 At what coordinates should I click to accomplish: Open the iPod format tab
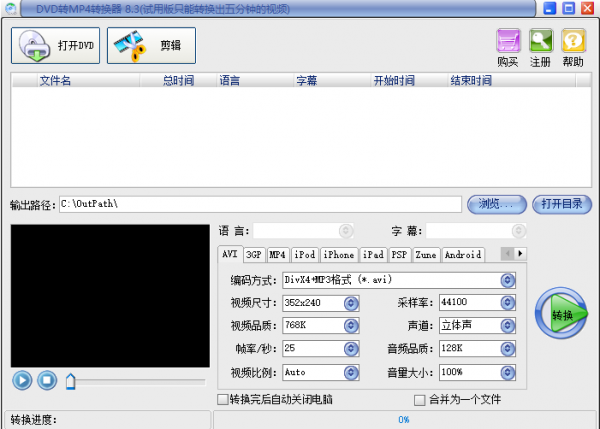coord(305,255)
